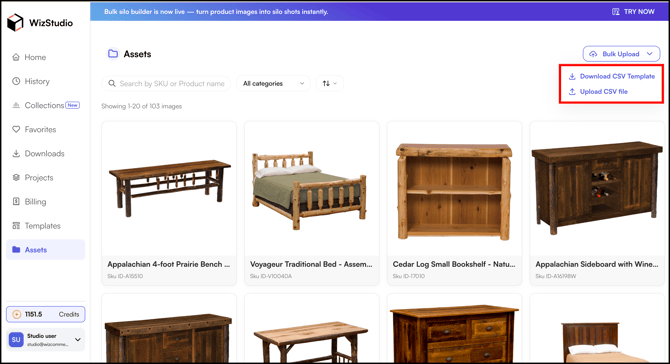670x364 pixels.
Task: Click the 1151.5 Credits button
Action: [x=45, y=314]
